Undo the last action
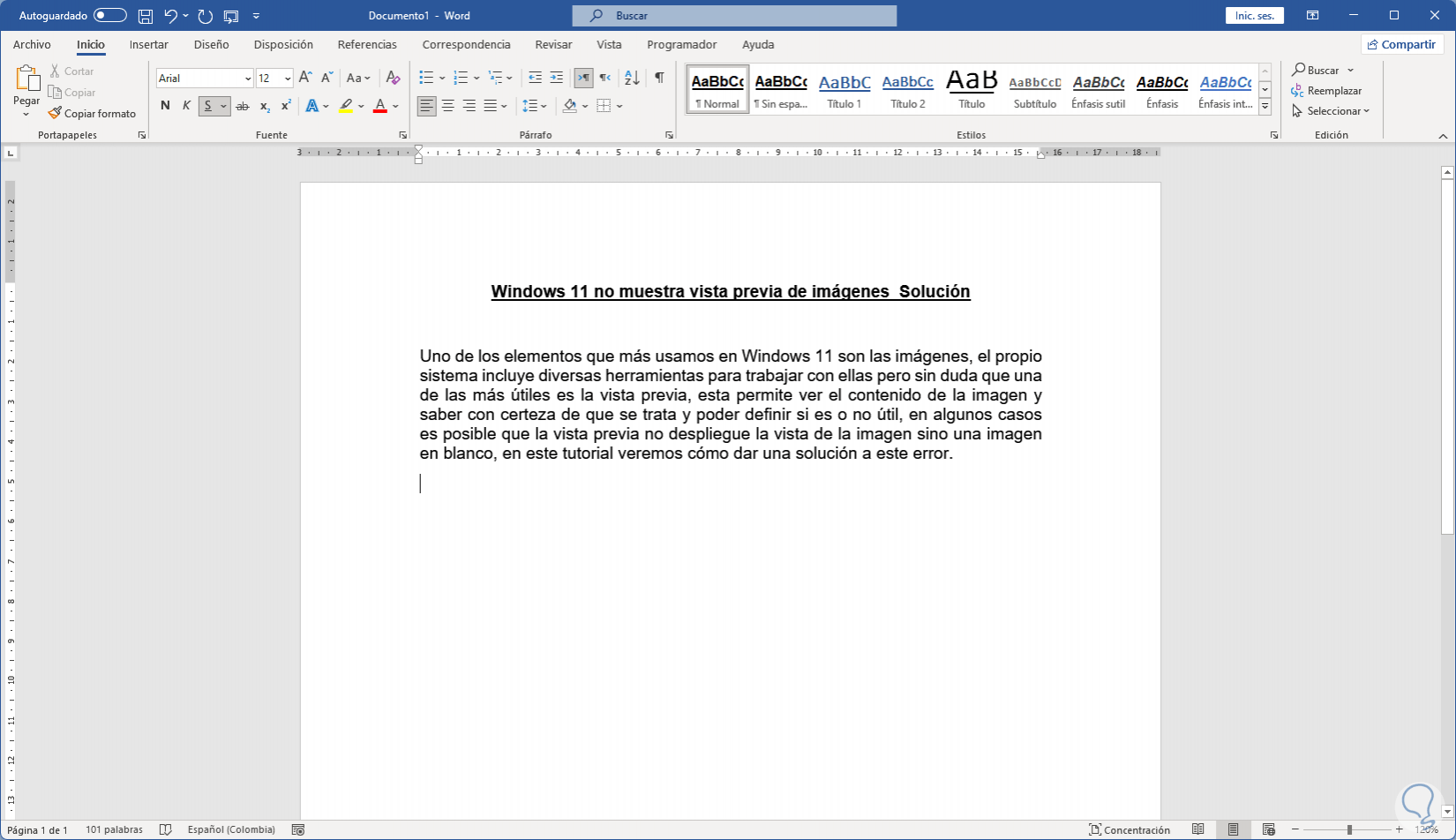 tap(171, 16)
